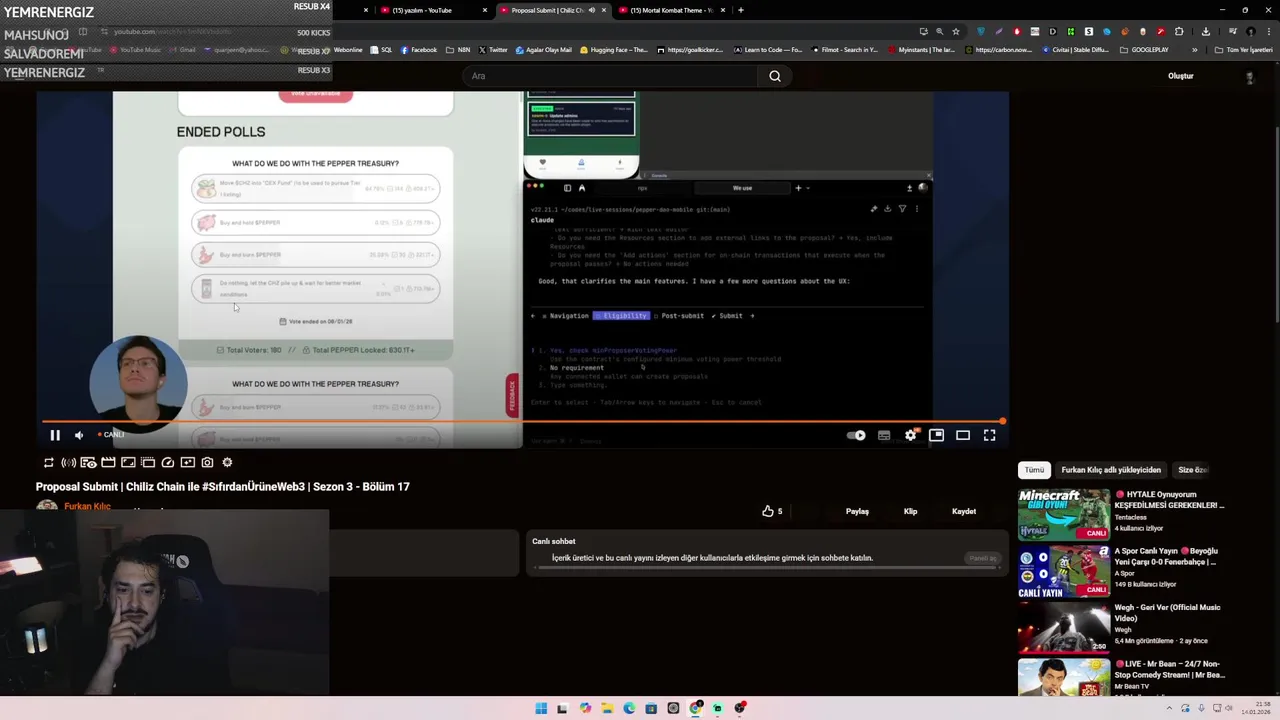Click the YouTube search magnifier button
This screenshot has height=720, width=1280.
[775, 76]
